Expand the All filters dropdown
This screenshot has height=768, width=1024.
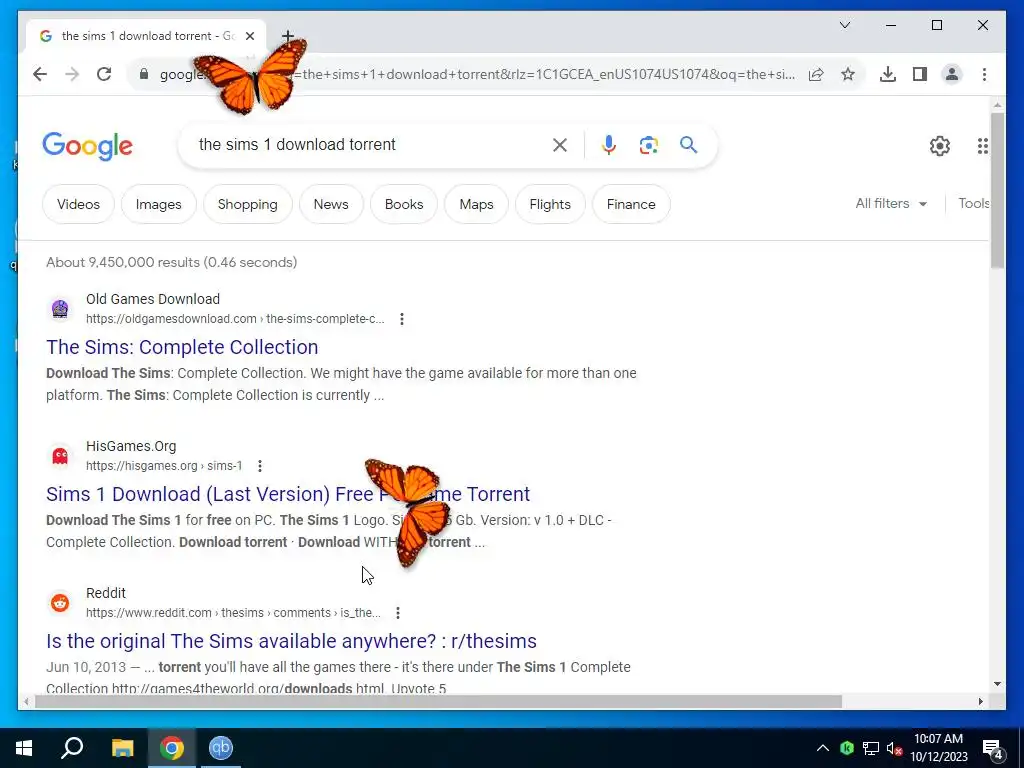pyautogui.click(x=891, y=204)
